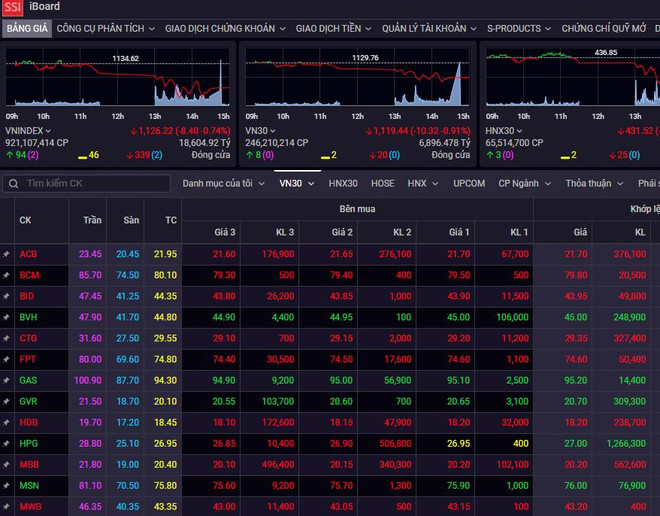Pin the MWG stock row
This screenshot has width=660, height=516.
(x=6, y=506)
